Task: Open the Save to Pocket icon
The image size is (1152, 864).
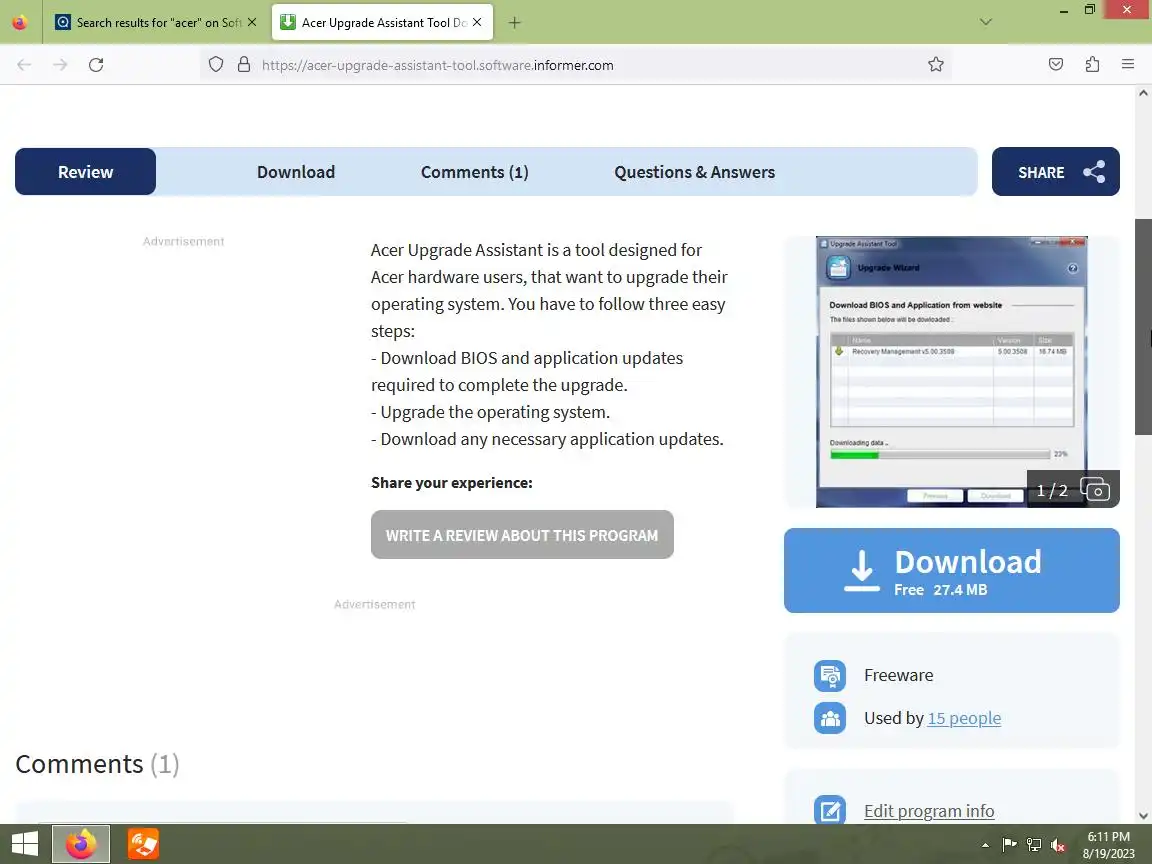Action: (x=1056, y=65)
